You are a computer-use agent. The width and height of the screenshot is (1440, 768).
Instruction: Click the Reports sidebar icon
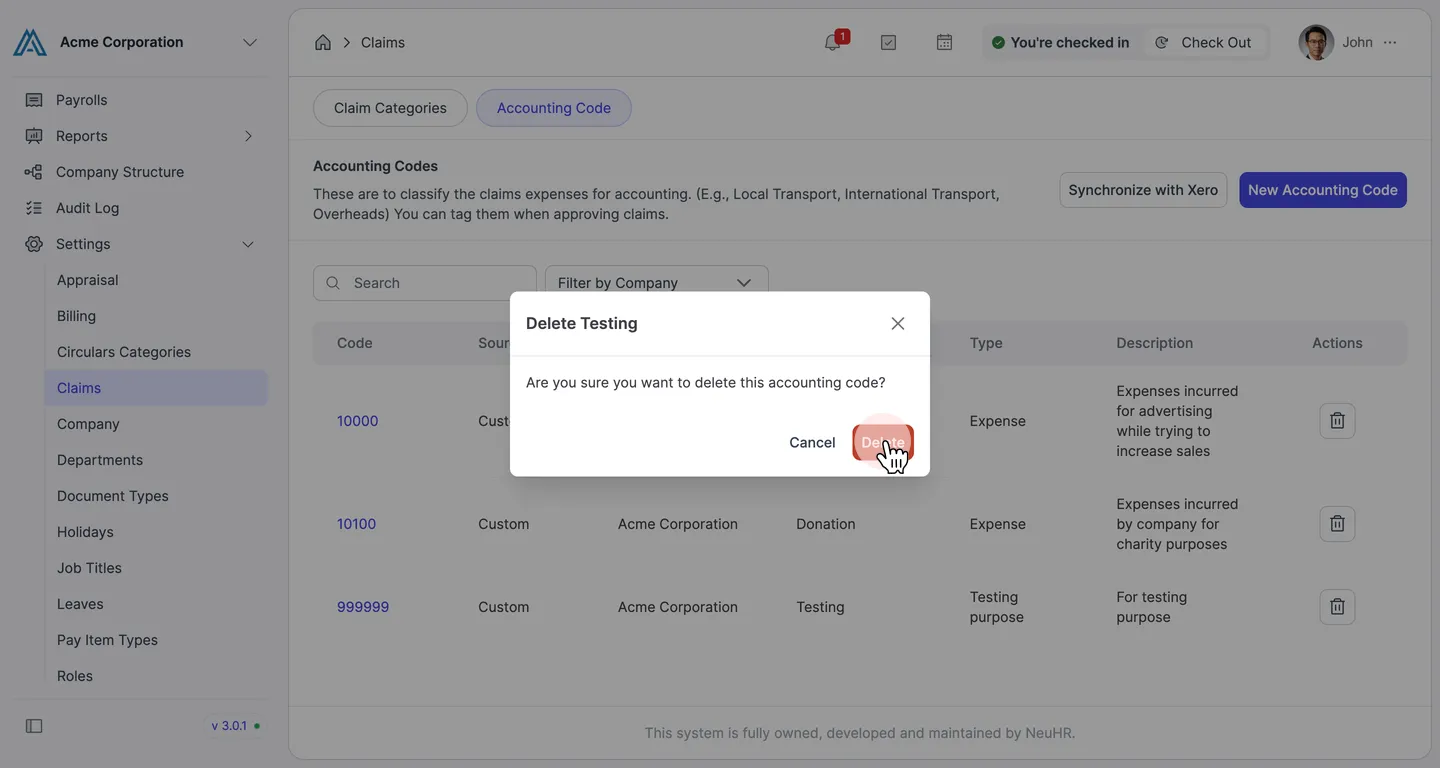[34, 136]
